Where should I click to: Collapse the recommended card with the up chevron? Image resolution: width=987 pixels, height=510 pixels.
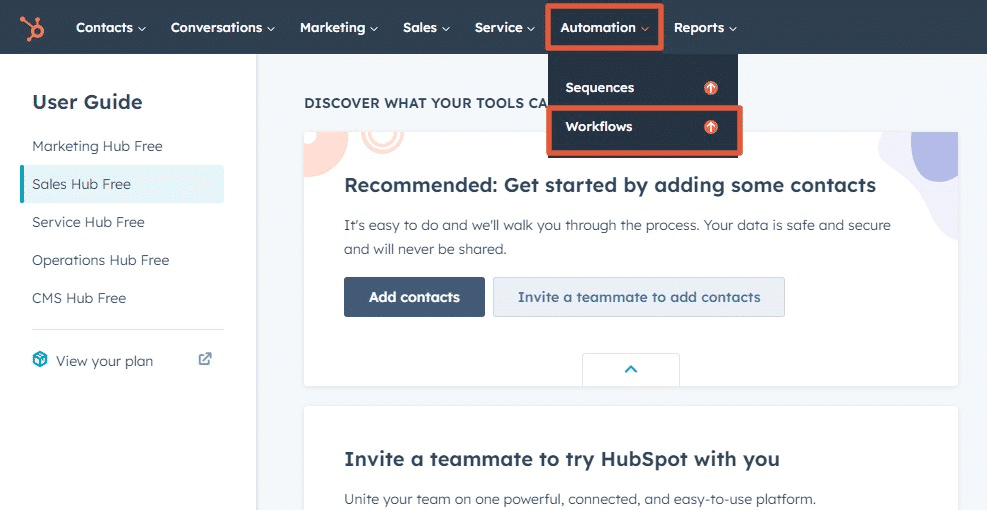(x=630, y=369)
